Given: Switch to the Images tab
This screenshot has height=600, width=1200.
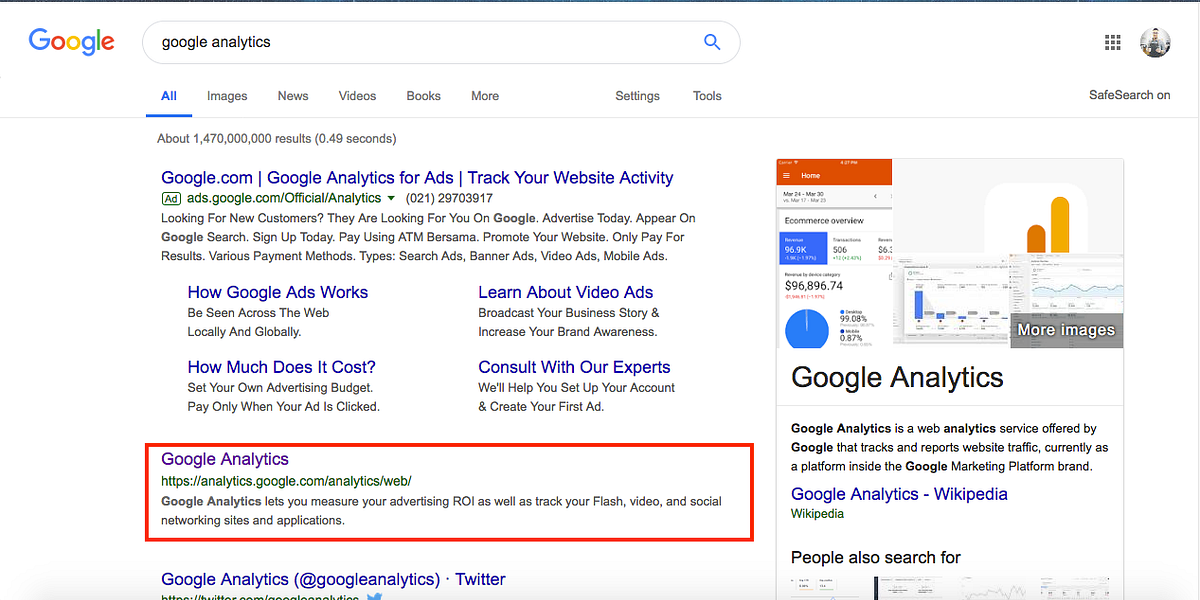Looking at the screenshot, I should (227, 95).
